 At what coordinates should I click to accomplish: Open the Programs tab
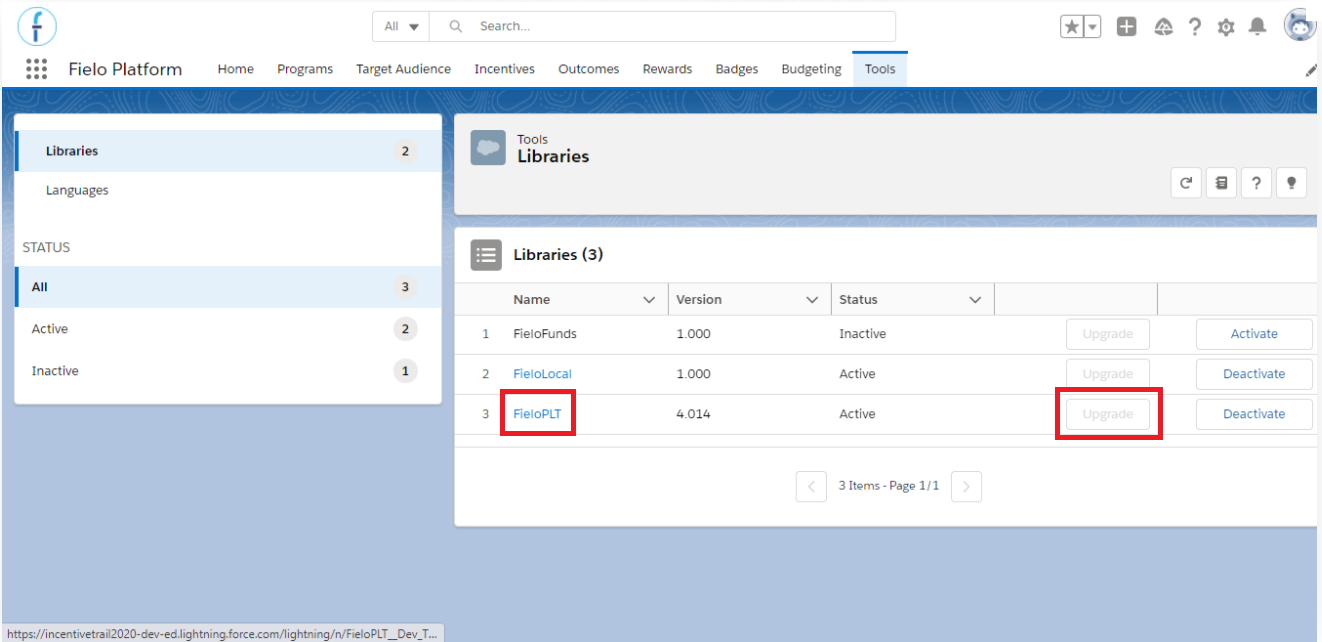pyautogui.click(x=305, y=69)
